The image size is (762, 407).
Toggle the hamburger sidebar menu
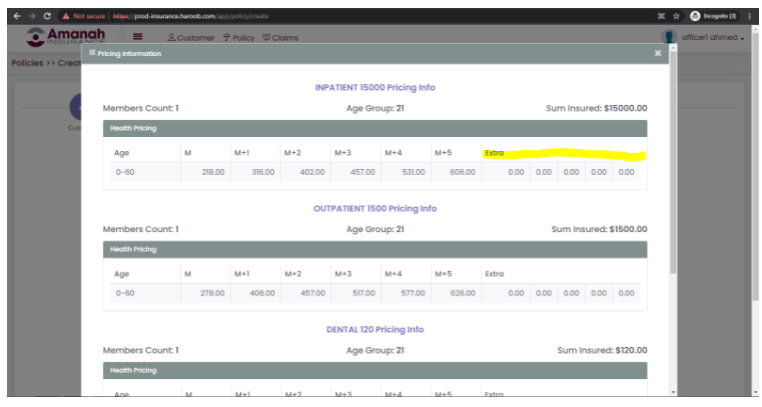(x=138, y=36)
